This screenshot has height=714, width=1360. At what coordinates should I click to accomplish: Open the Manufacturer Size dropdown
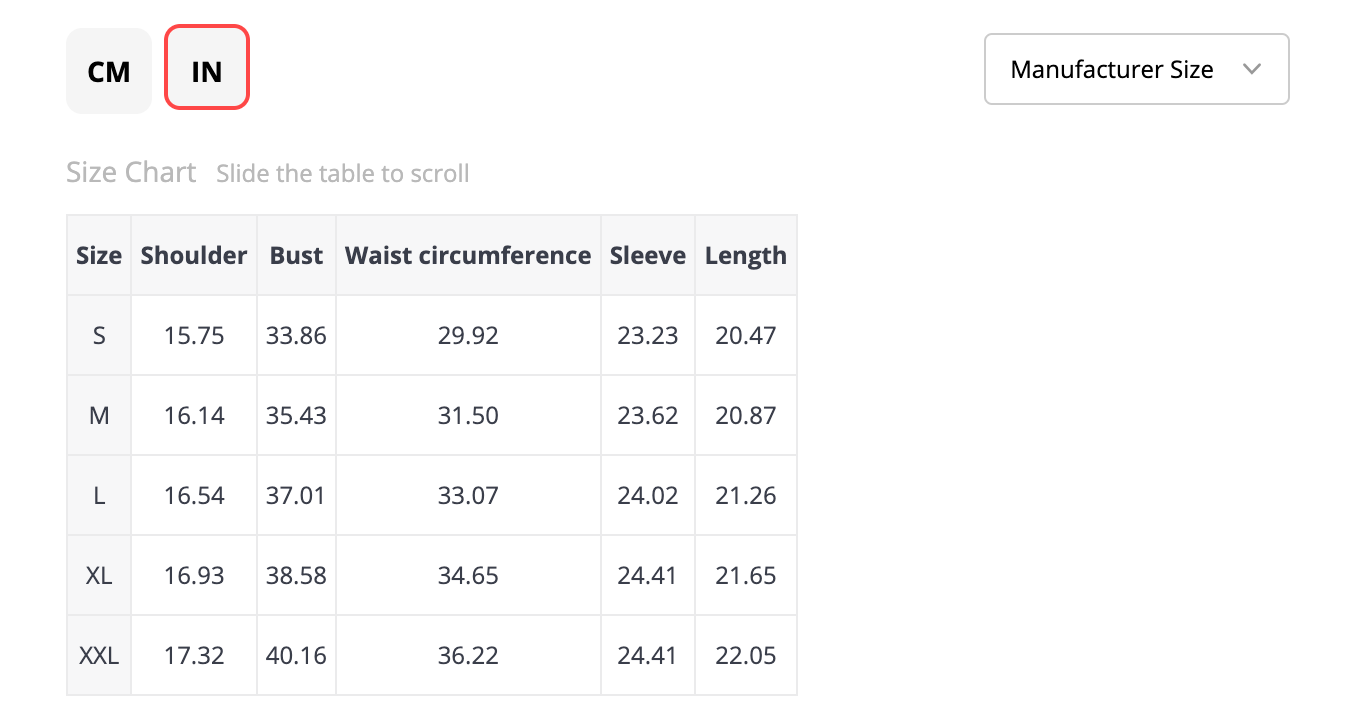(x=1137, y=69)
